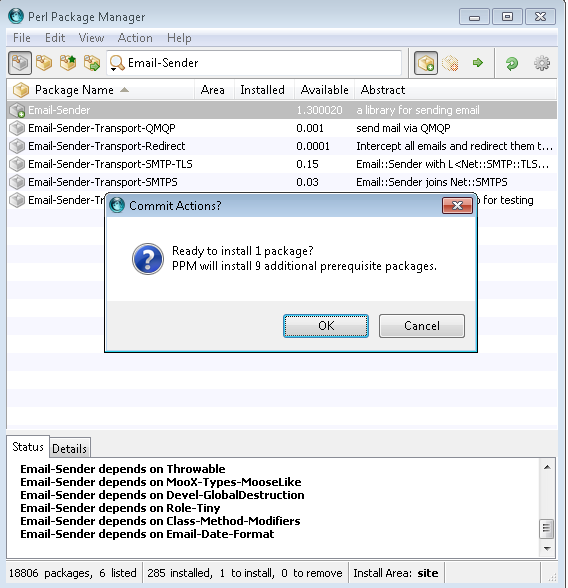The image size is (568, 588).
Task: Switch to the Status tab
Action: pyautogui.click(x=28, y=447)
